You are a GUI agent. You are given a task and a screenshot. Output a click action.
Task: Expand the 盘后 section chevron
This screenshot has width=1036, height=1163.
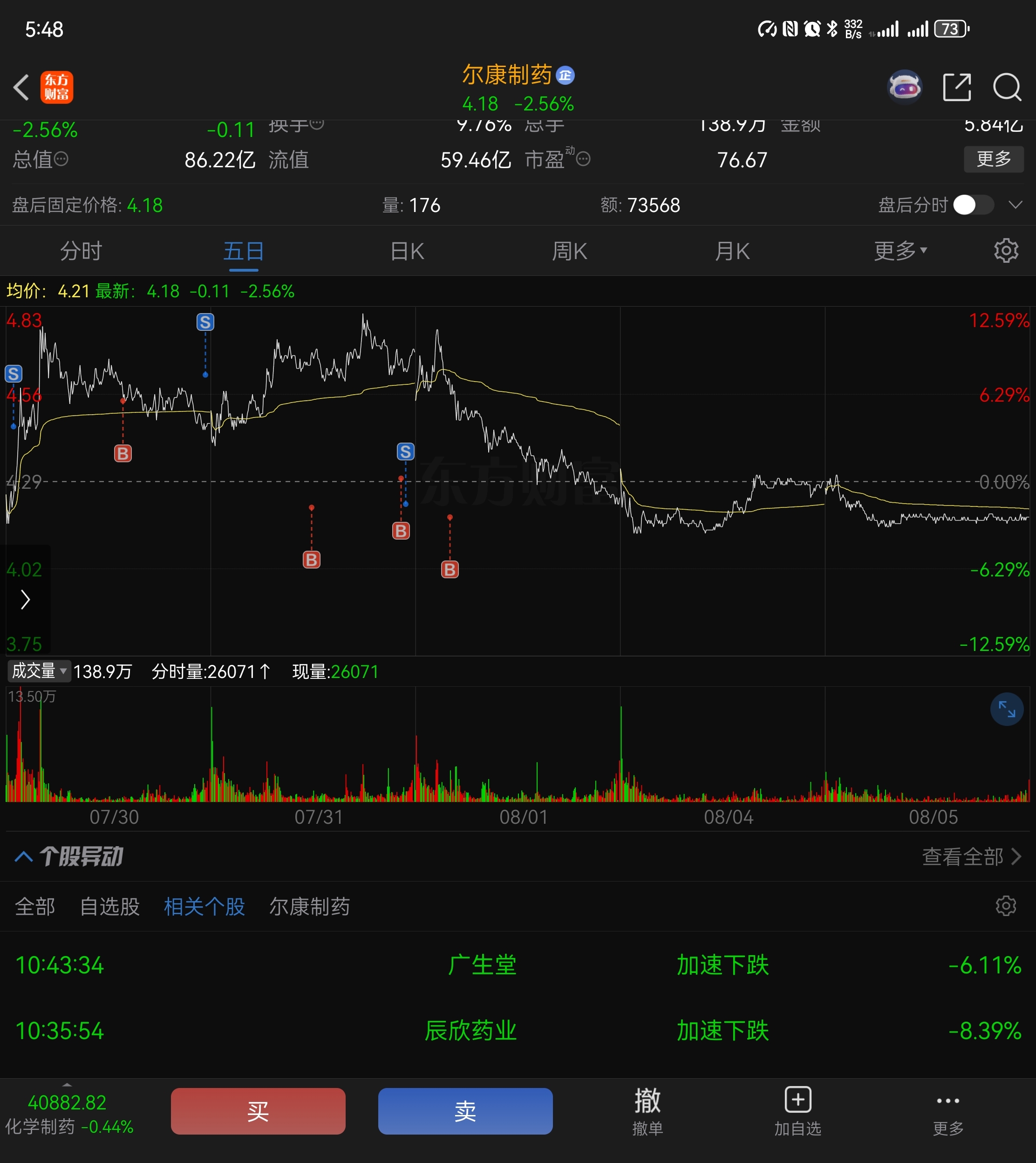(x=1016, y=205)
